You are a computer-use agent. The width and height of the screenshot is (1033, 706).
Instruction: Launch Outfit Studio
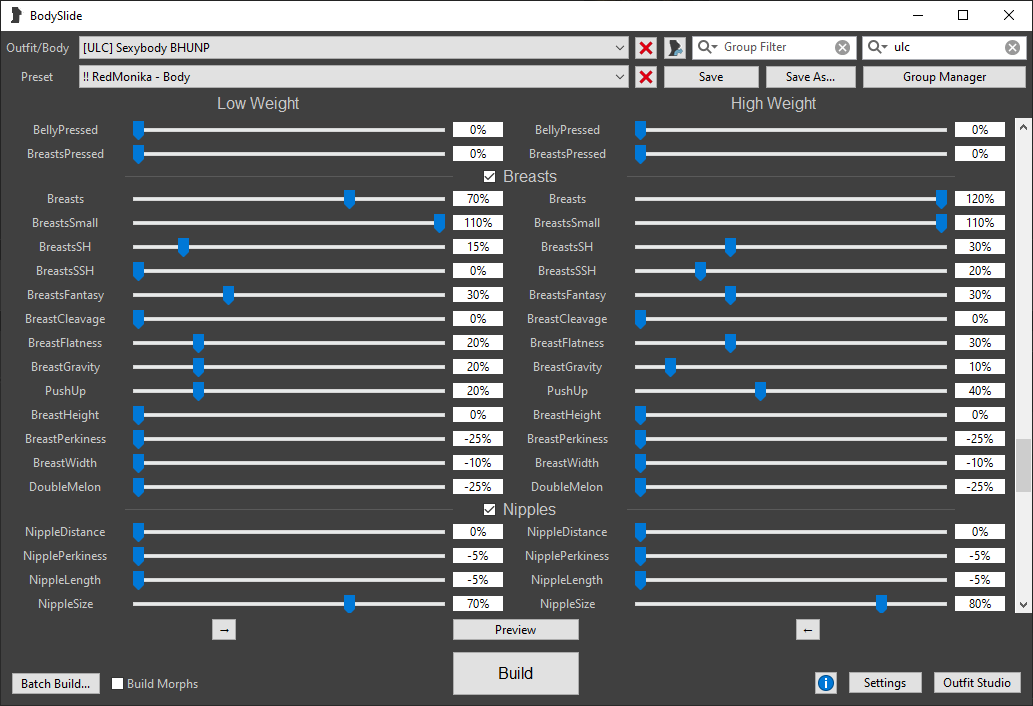click(x=976, y=683)
